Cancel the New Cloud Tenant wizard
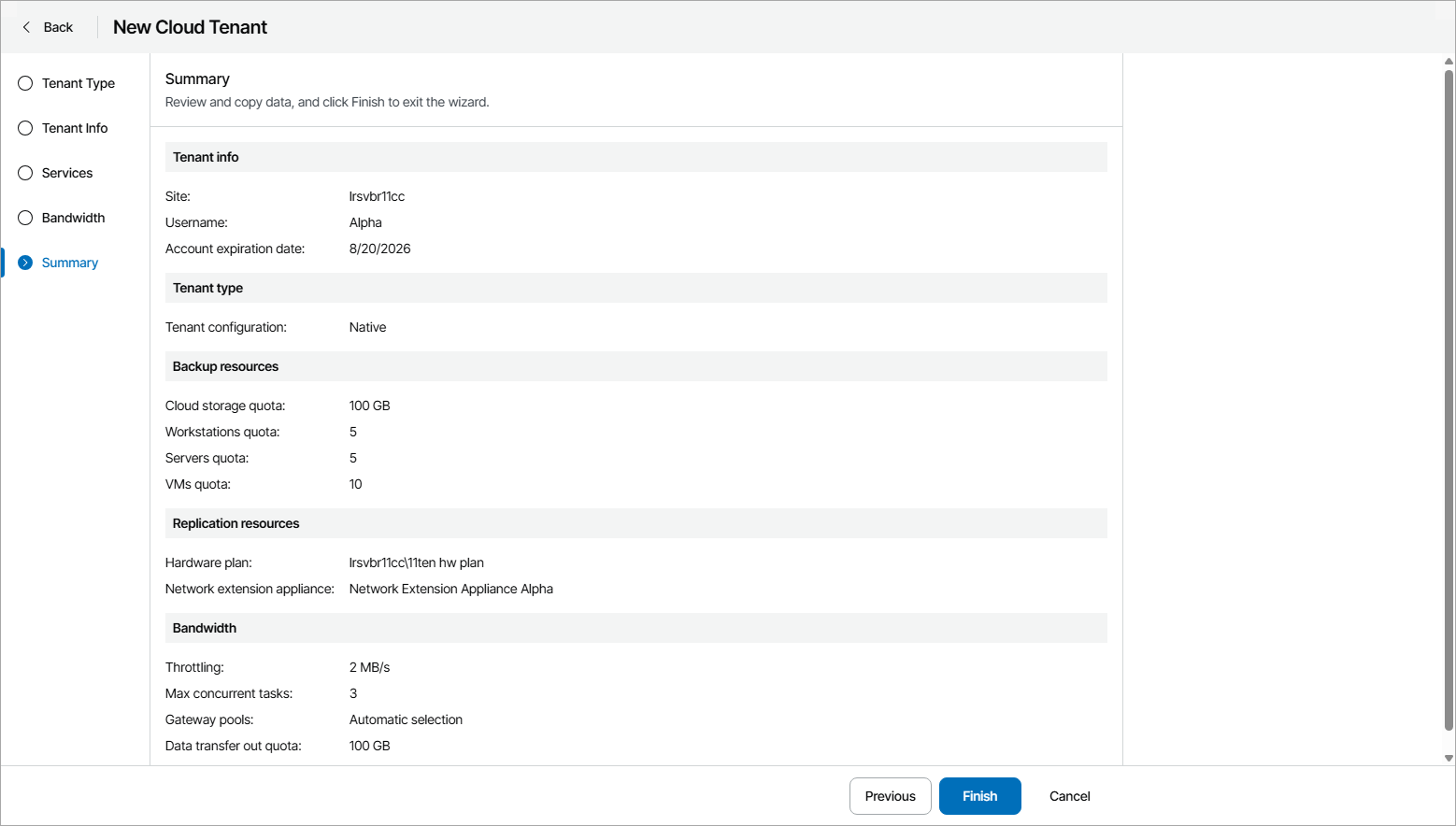Screen dimensions: 1456x826 click(x=1069, y=796)
